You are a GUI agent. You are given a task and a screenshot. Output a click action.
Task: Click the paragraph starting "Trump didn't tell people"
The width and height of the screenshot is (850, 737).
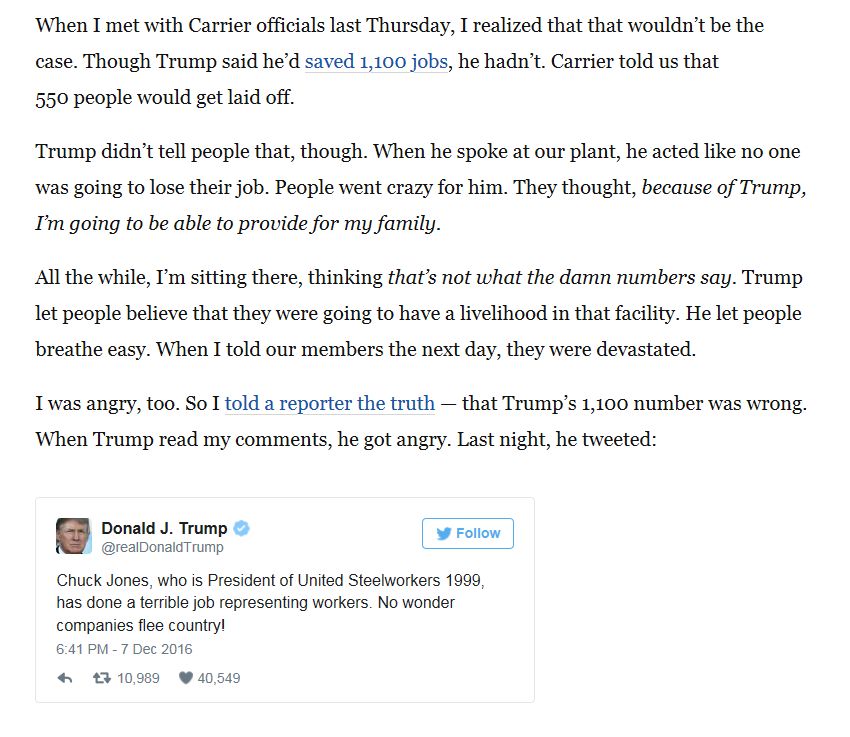tap(421, 187)
